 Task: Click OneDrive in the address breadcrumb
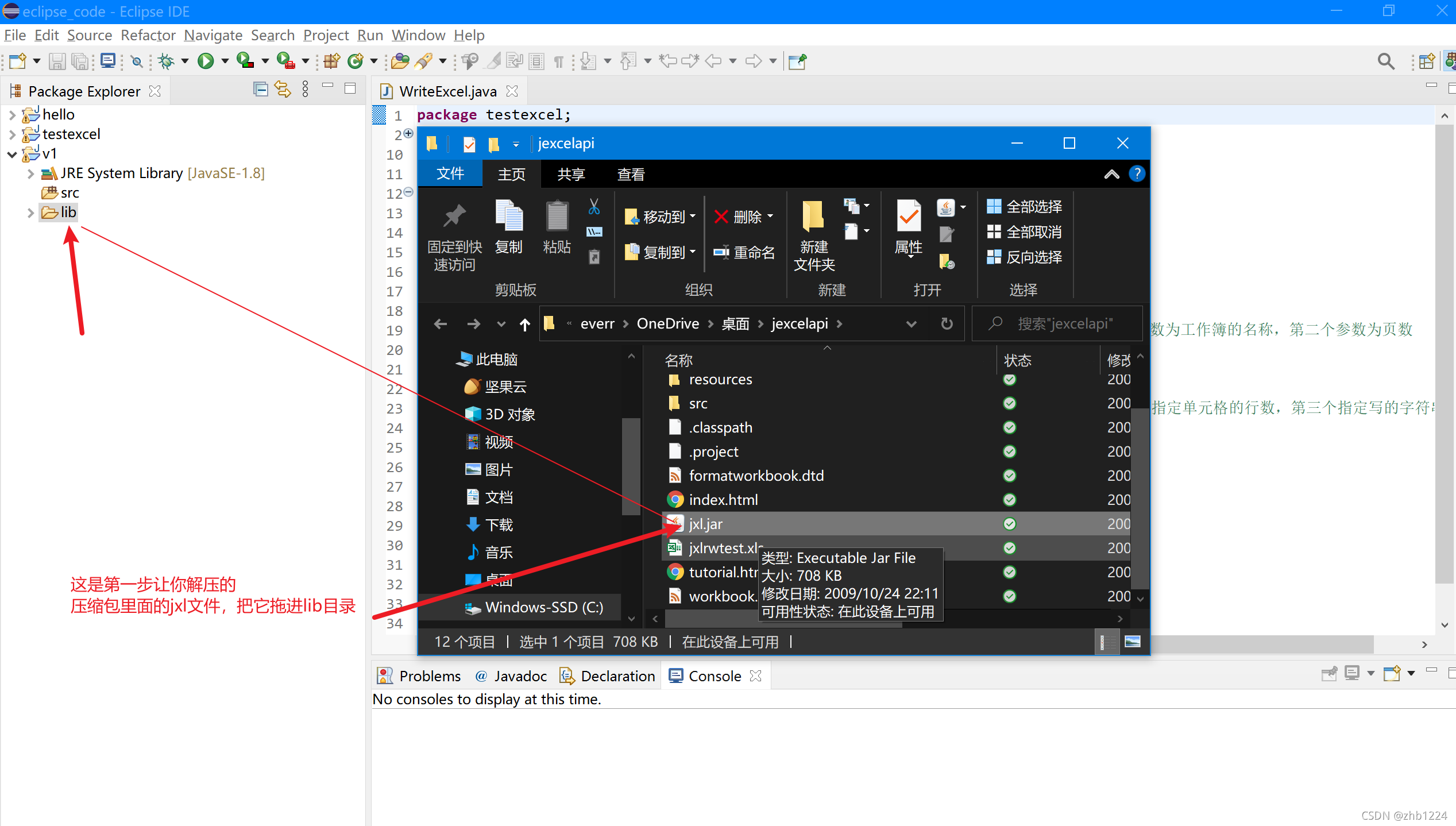[667, 324]
